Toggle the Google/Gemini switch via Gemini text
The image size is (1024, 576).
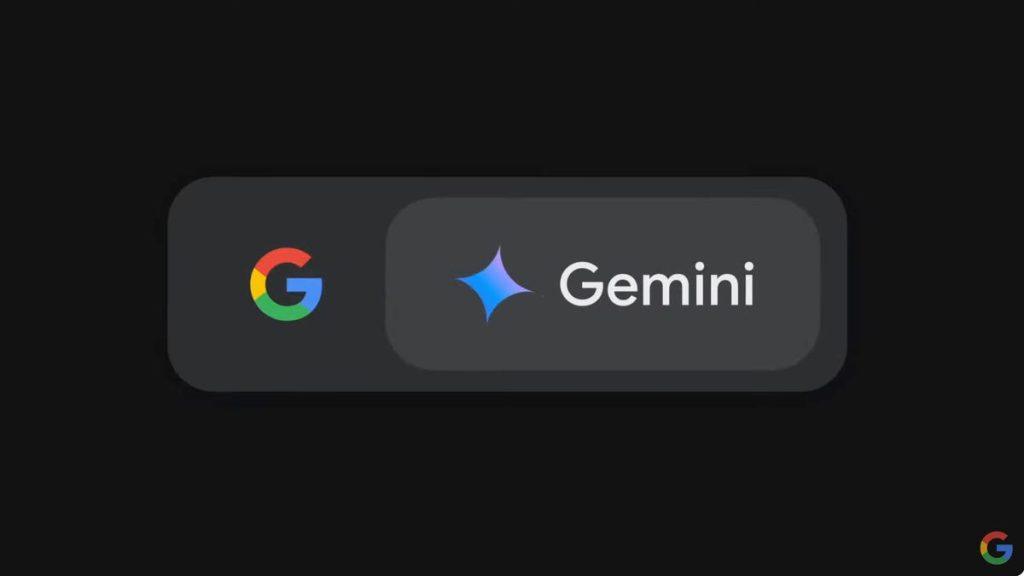point(657,283)
